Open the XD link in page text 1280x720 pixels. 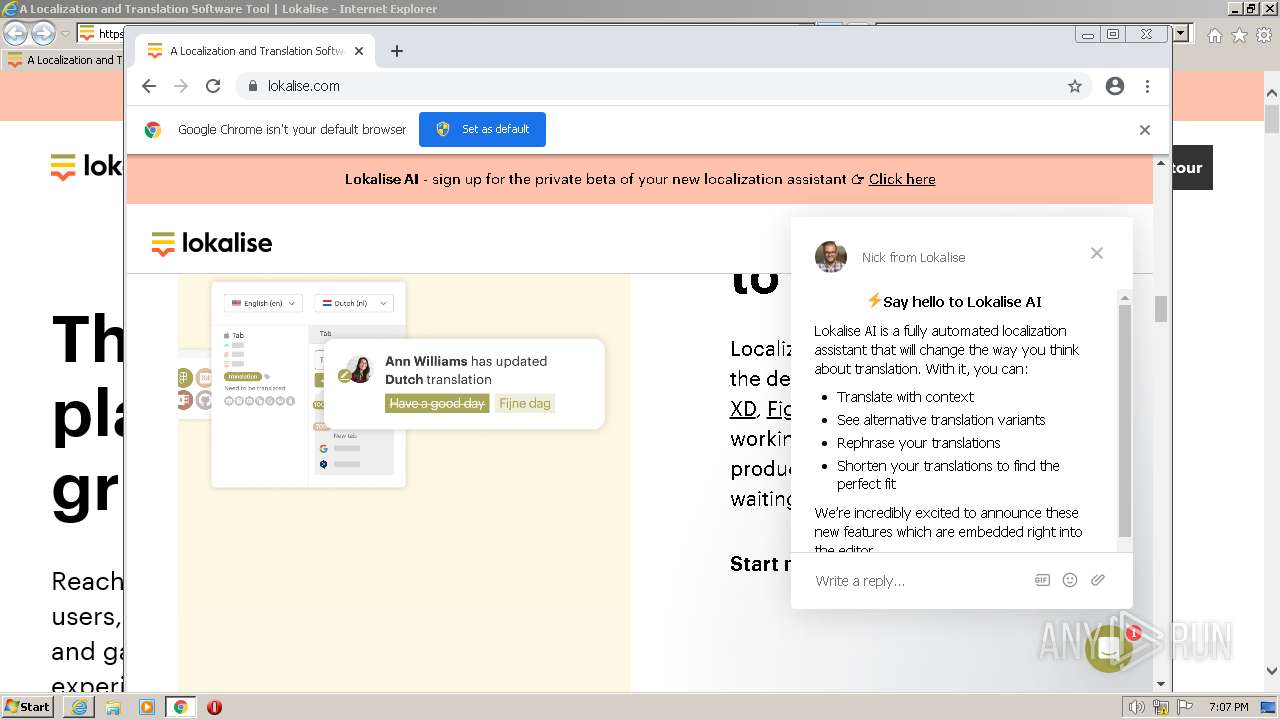(742, 409)
